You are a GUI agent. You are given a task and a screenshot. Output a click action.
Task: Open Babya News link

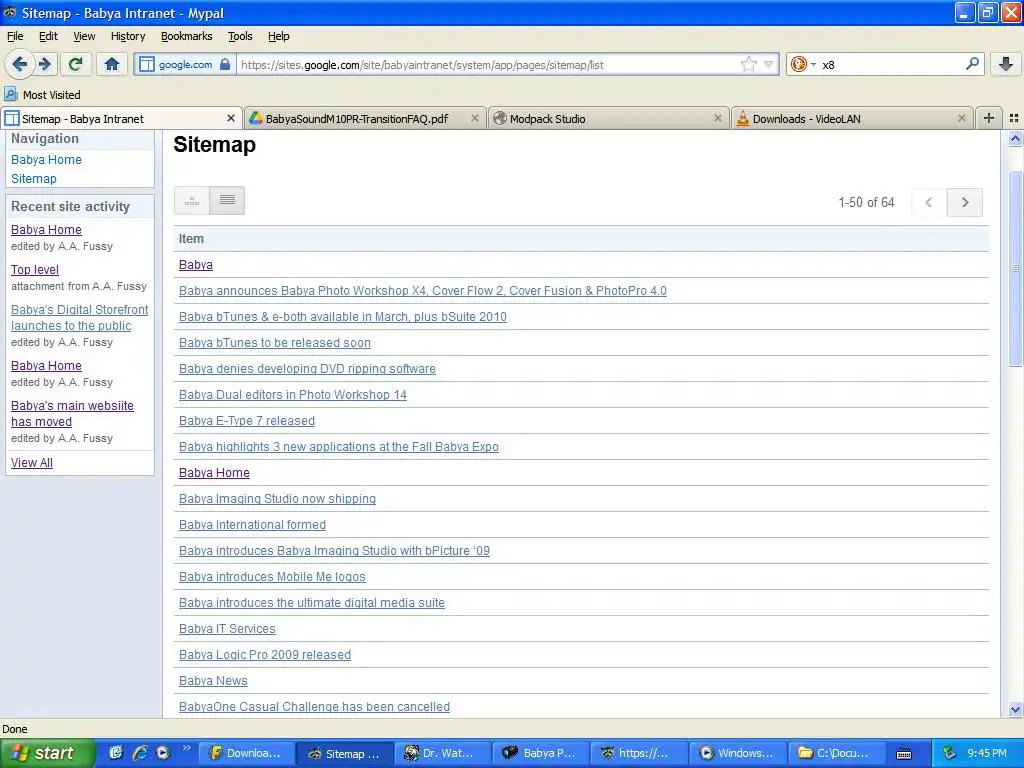[x=213, y=681]
